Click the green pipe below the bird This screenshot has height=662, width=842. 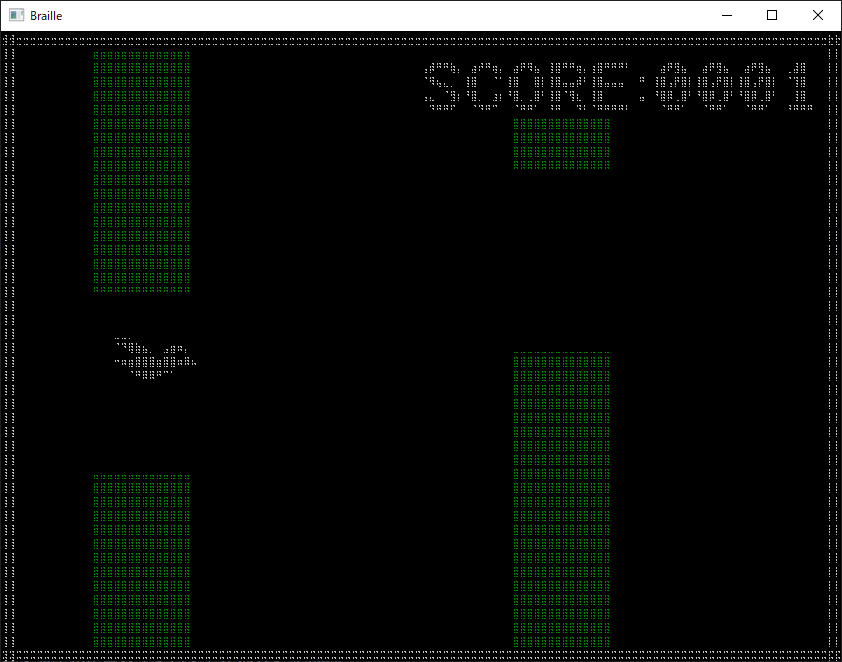pyautogui.click(x=142, y=561)
